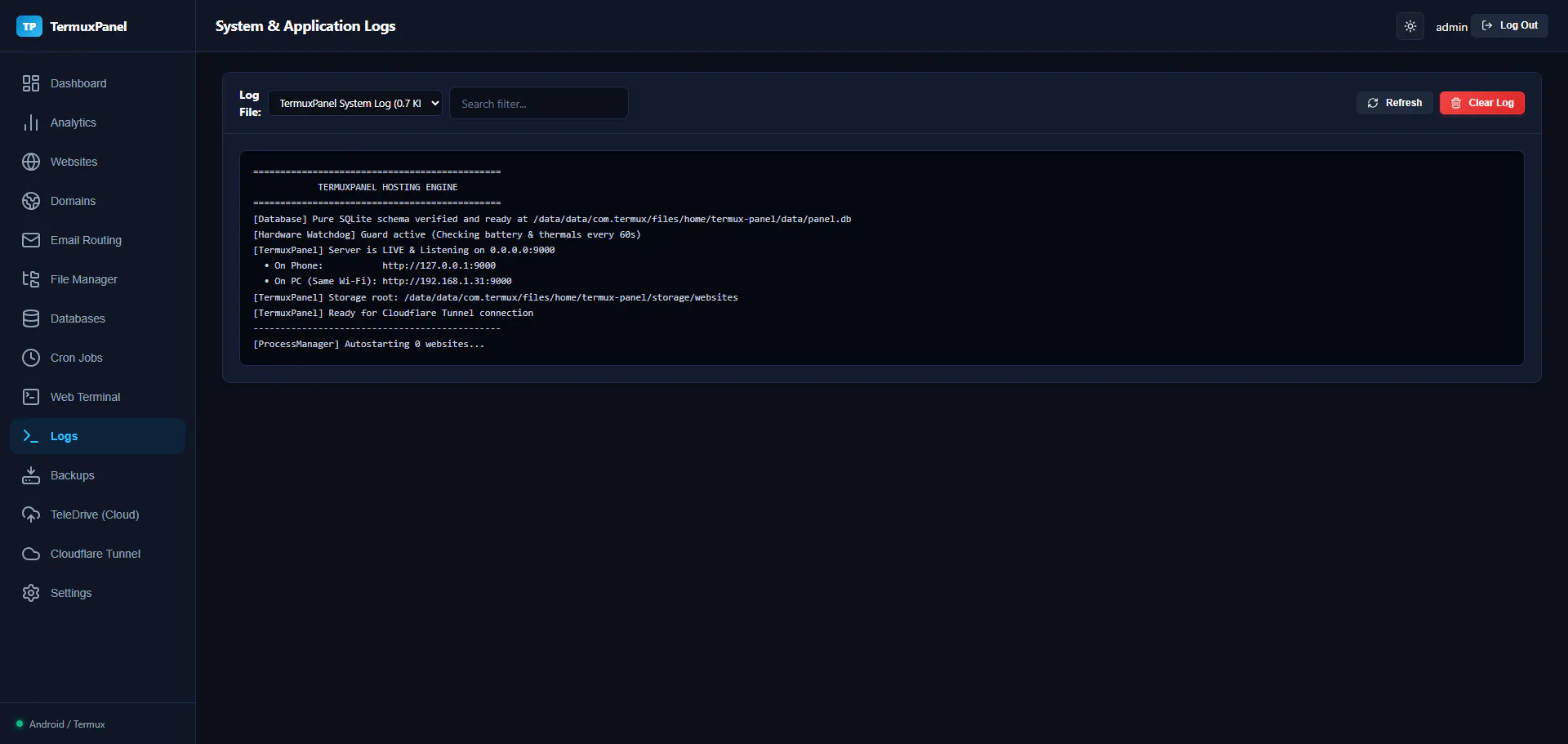Viewport: 1568px width, 744px height.
Task: Focus the Search filter input field
Action: point(539,104)
